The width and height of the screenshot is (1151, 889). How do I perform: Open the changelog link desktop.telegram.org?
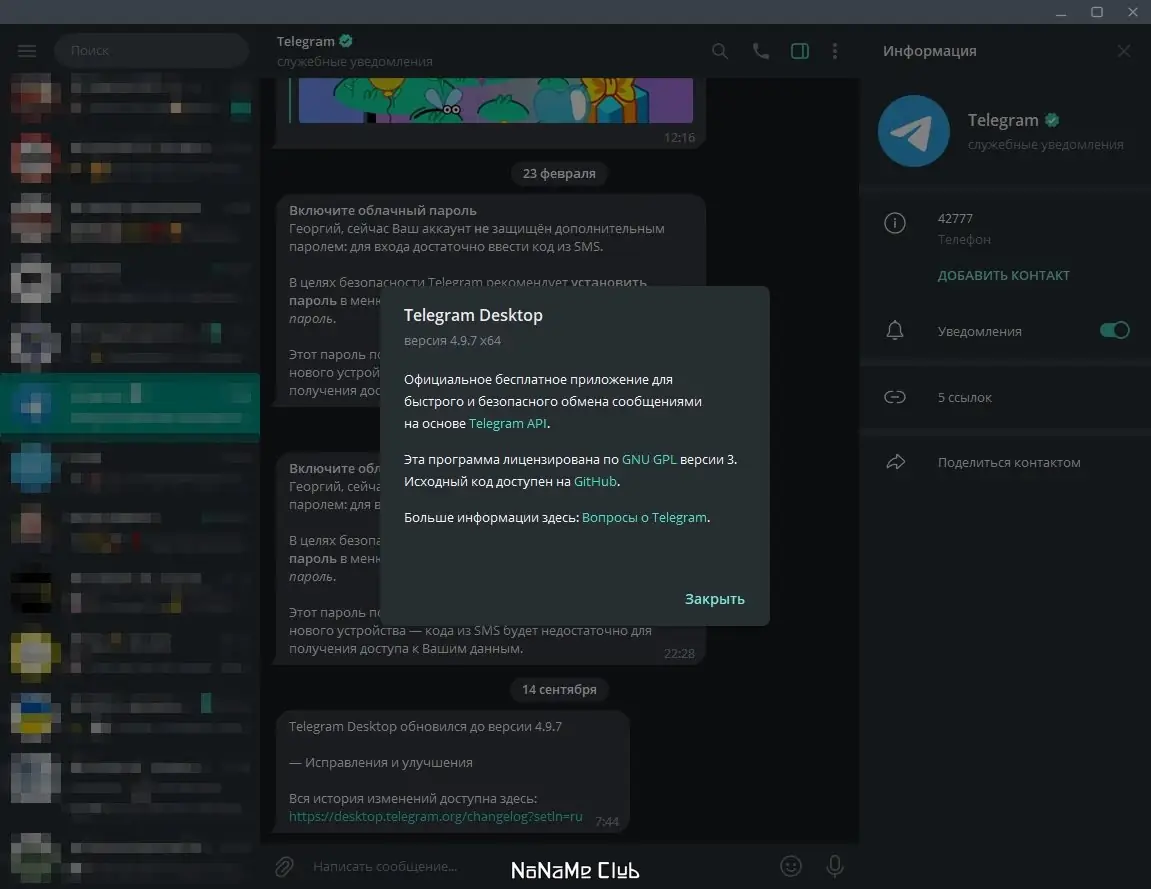pos(435,816)
